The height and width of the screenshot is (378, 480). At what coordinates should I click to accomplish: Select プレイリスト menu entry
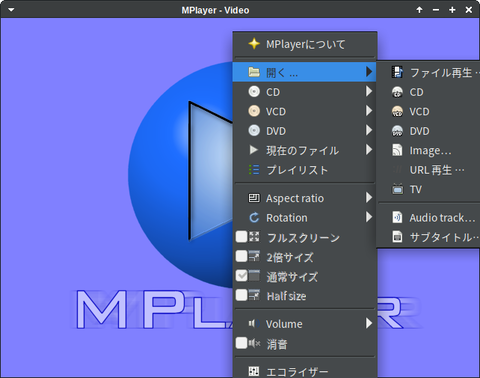point(305,170)
